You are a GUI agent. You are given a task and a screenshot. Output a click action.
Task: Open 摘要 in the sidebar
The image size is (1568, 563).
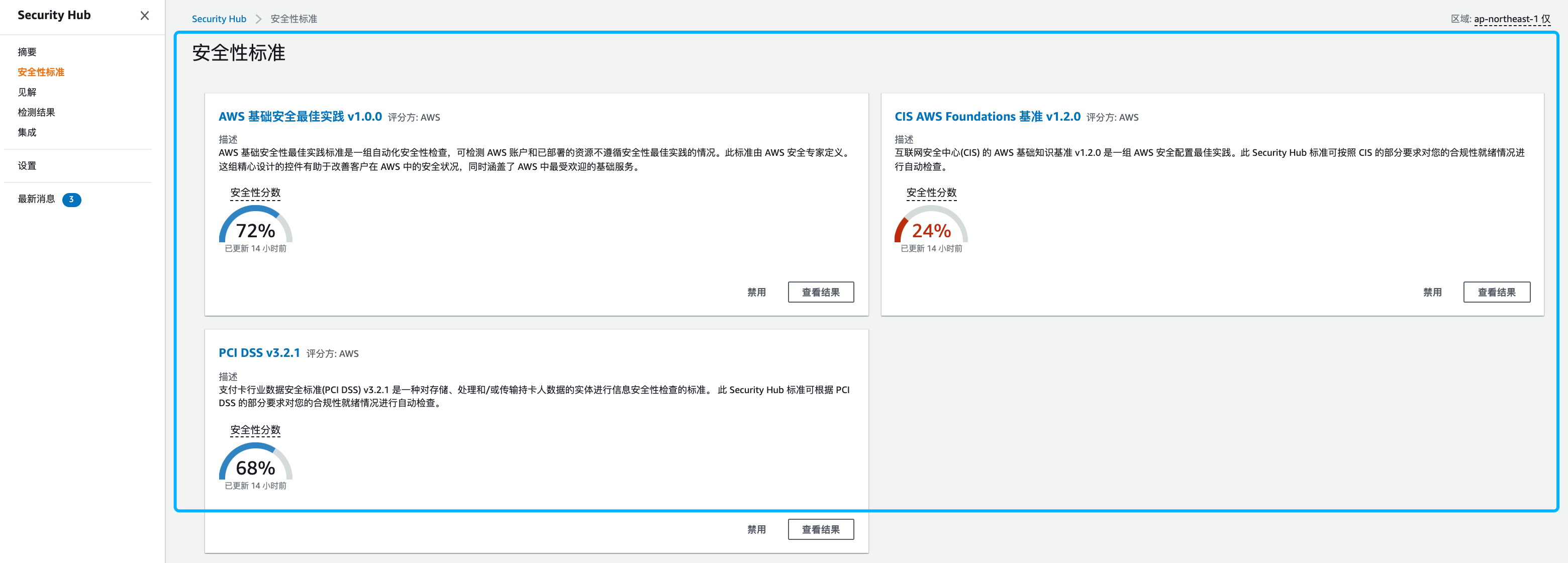pos(27,52)
